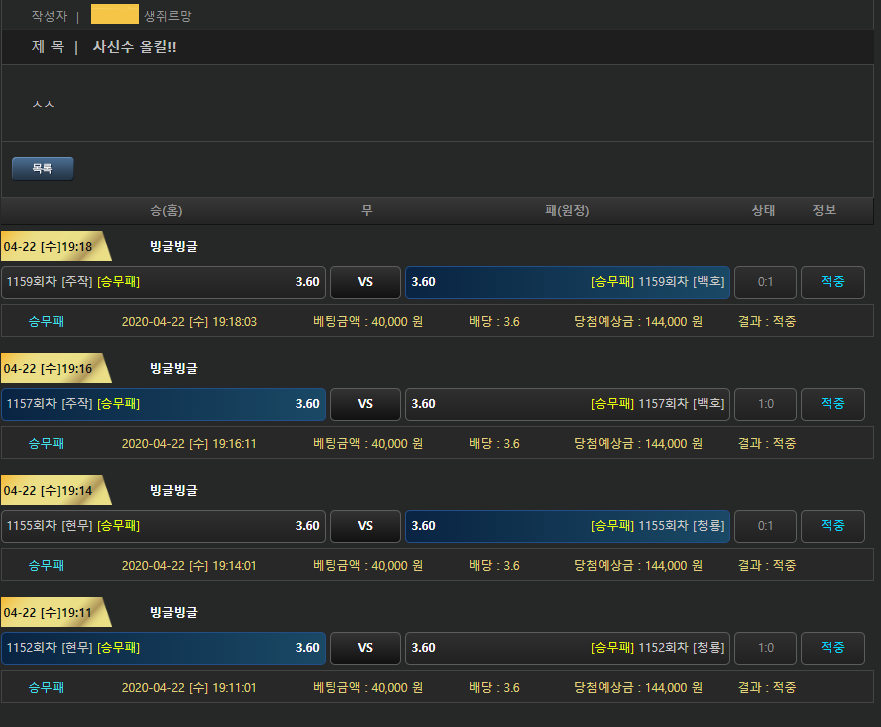
Task: Click the 04-22 19:18 gold date tag
Action: click(x=50, y=247)
